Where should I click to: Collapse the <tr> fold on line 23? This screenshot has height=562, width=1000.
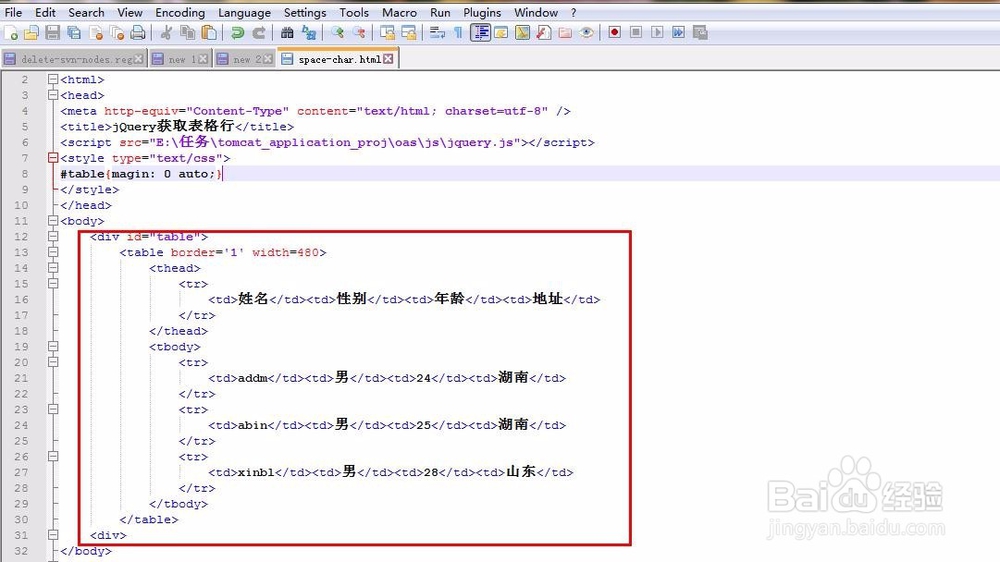point(53,409)
